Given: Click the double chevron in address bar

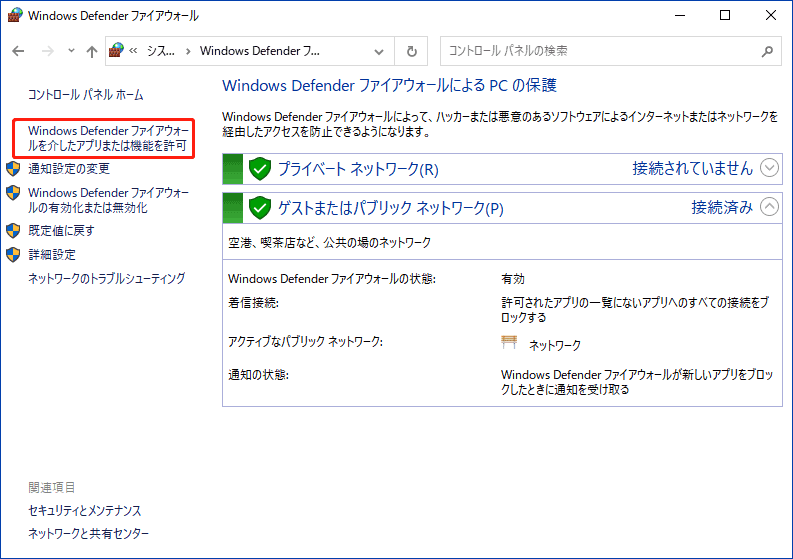Looking at the screenshot, I should pyautogui.click(x=134, y=51).
